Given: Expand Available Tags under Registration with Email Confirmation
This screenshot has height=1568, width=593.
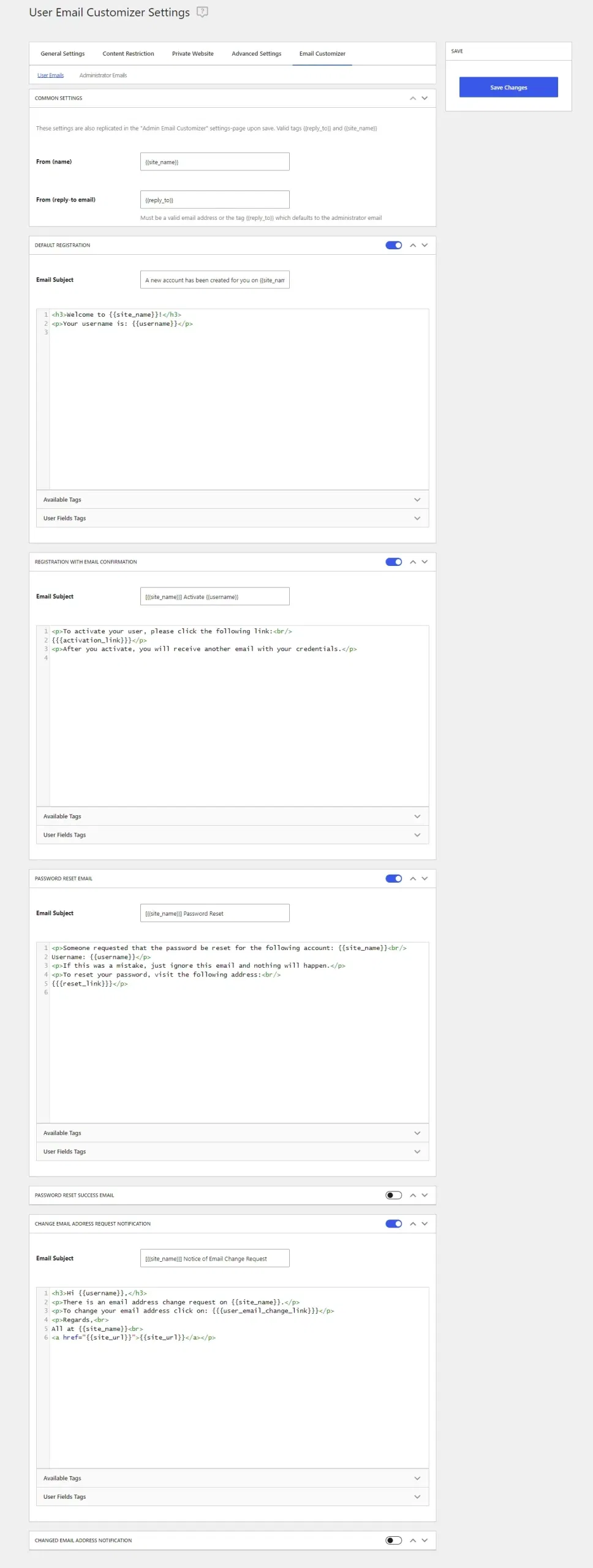Looking at the screenshot, I should pos(232,816).
